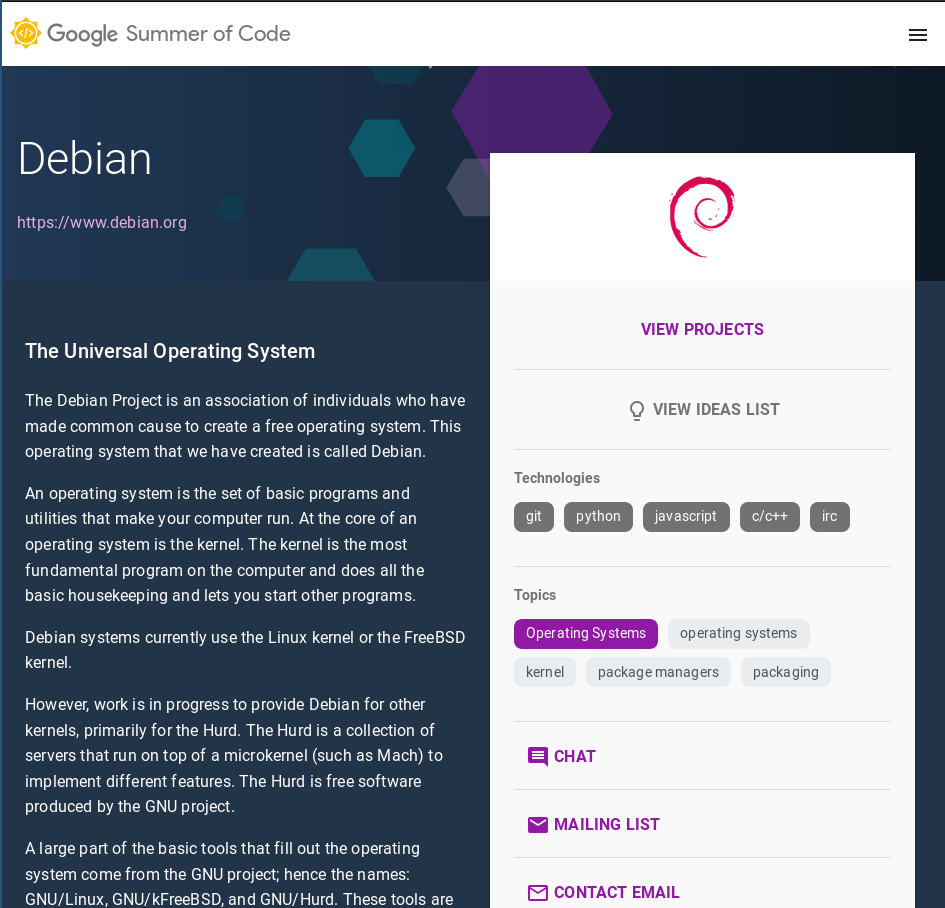The height and width of the screenshot is (908, 945).
Task: Click the Debian swirl logo
Action: coord(702,217)
